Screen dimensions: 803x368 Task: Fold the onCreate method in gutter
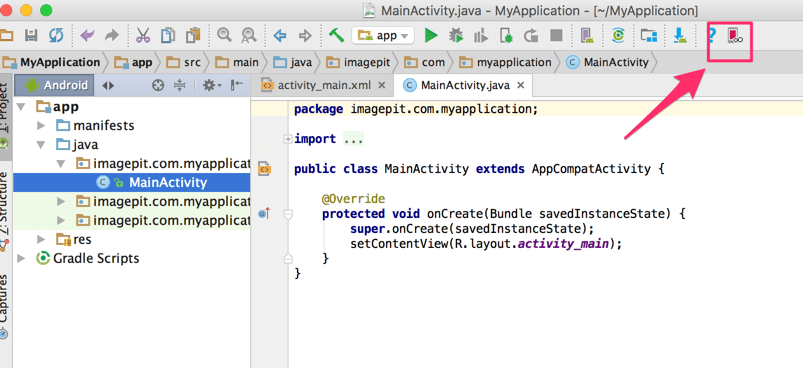(x=288, y=214)
